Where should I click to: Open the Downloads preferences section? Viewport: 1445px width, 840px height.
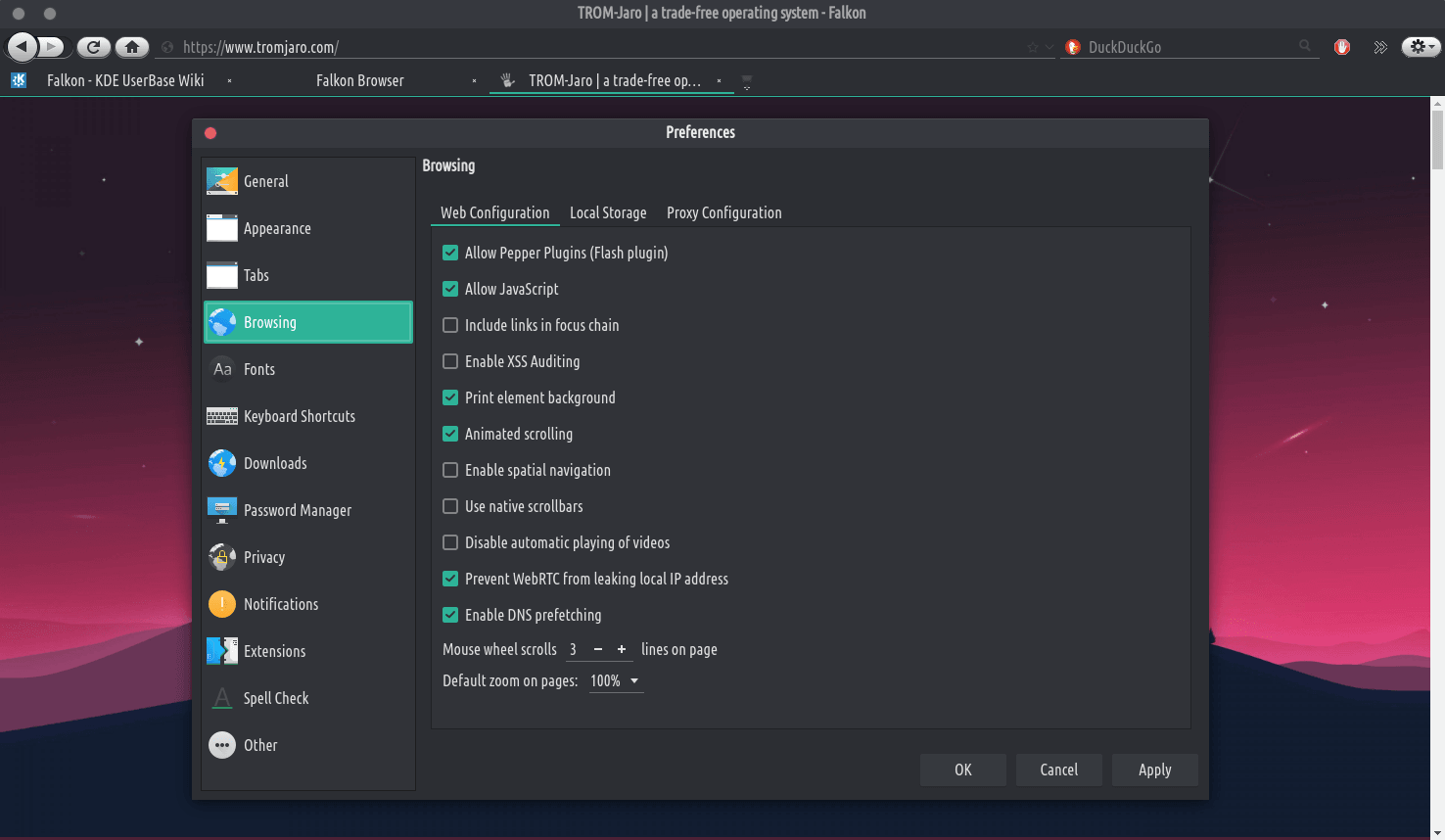[275, 463]
